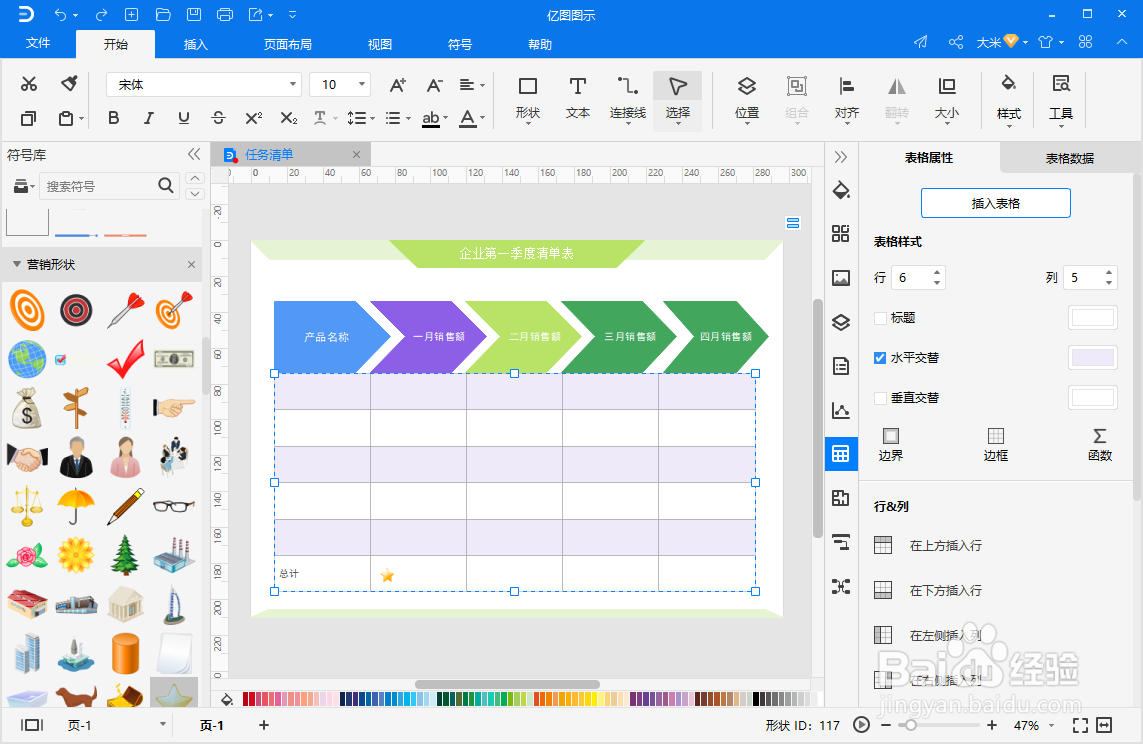The width and height of the screenshot is (1143, 744).
Task: Click the Border (边界) table icon
Action: (890, 445)
